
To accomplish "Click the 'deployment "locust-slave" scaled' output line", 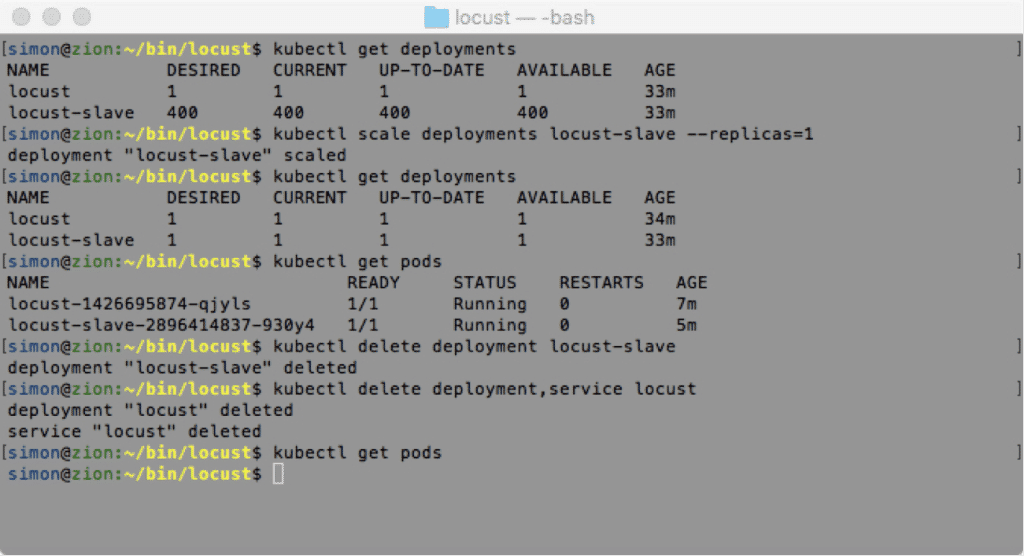I will [177, 155].
